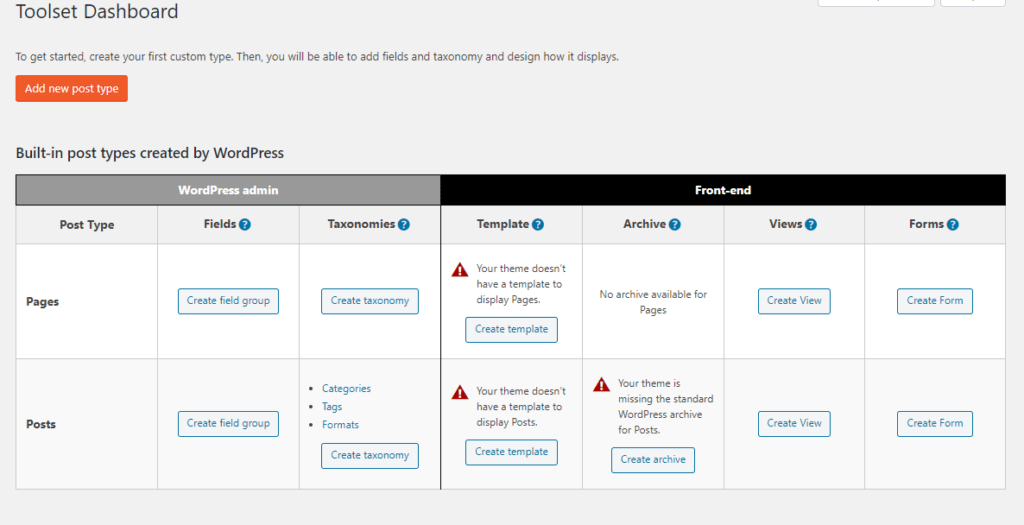The image size is (1024, 525).
Task: Click the 'To get started' intro sentence
Action: pos(317,57)
